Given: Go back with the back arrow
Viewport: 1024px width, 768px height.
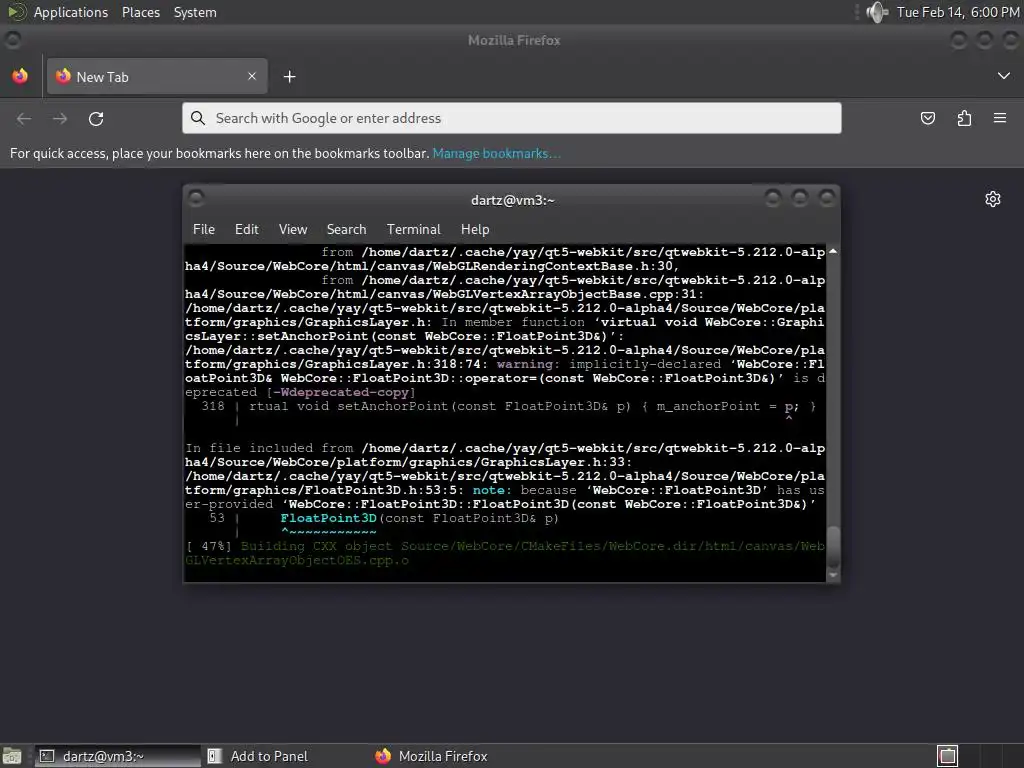Looking at the screenshot, I should click(x=24, y=119).
